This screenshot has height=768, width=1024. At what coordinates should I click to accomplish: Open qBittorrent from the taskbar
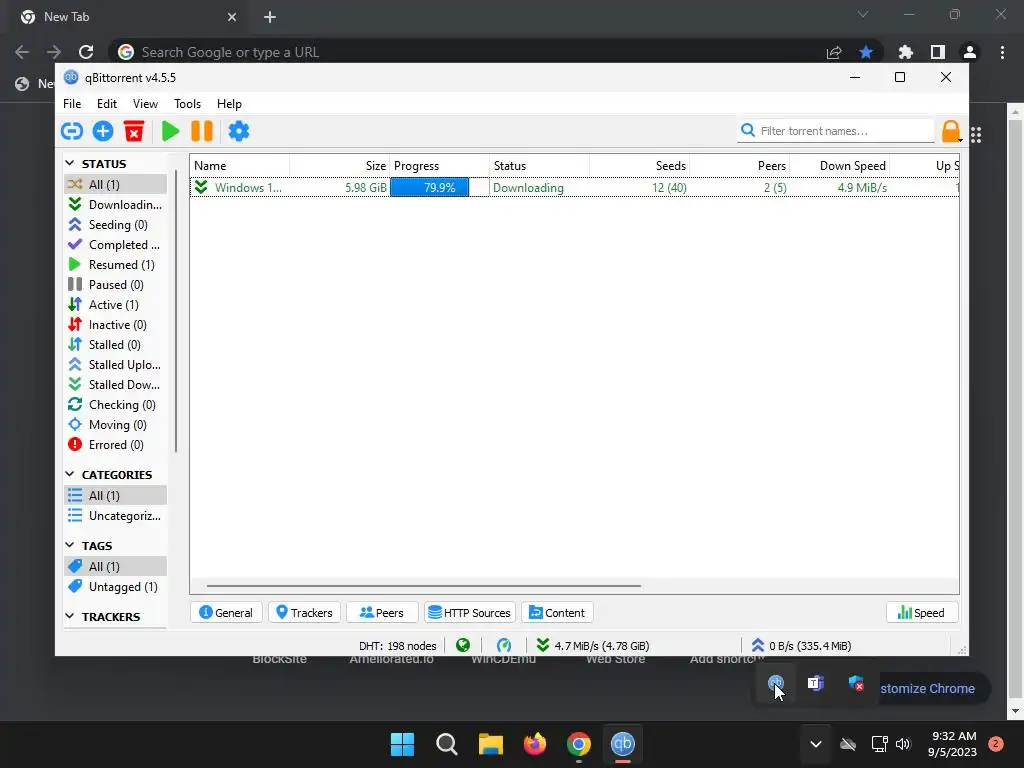(622, 744)
